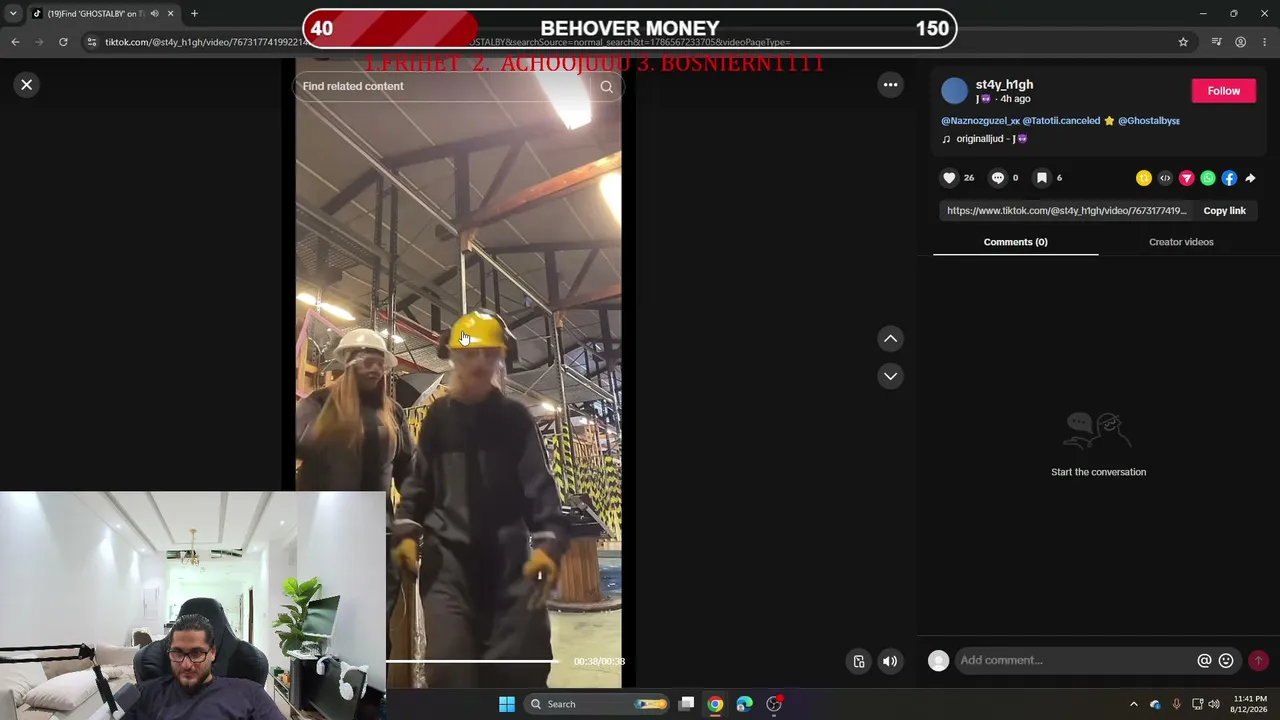
Task: Mute the TikTok browser tab audio icon
Action: click(154, 14)
